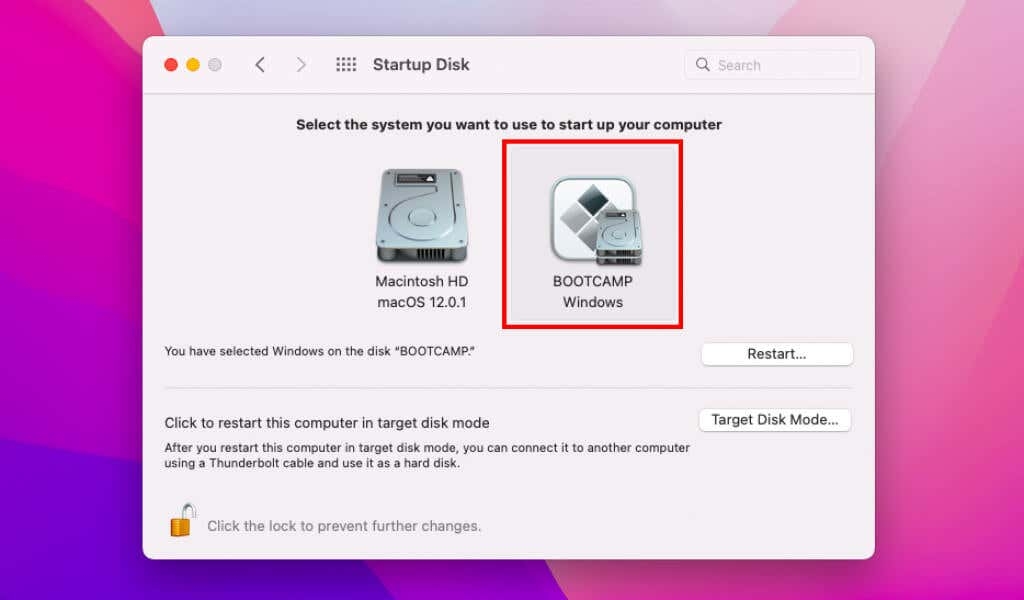The width and height of the screenshot is (1024, 600).
Task: Click the back navigation chevron
Action: [260, 63]
